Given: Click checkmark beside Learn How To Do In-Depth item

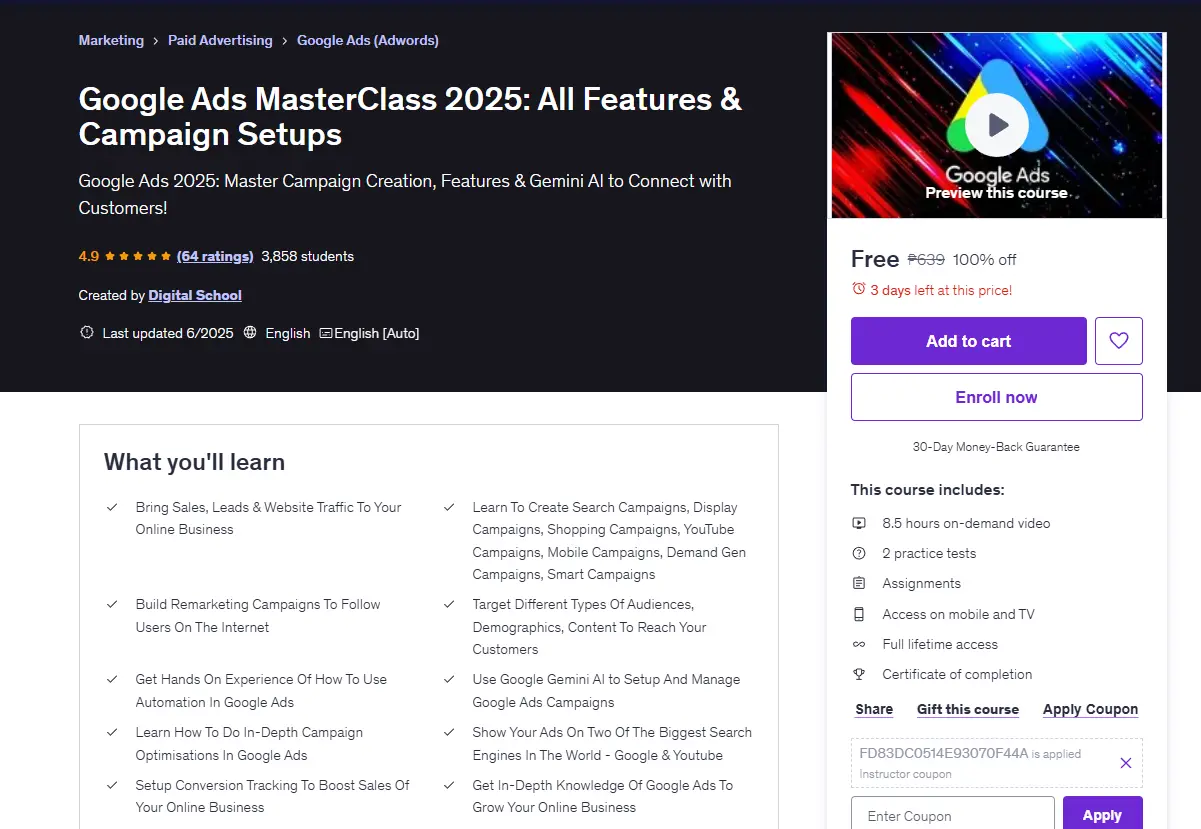Looking at the screenshot, I should (113, 732).
